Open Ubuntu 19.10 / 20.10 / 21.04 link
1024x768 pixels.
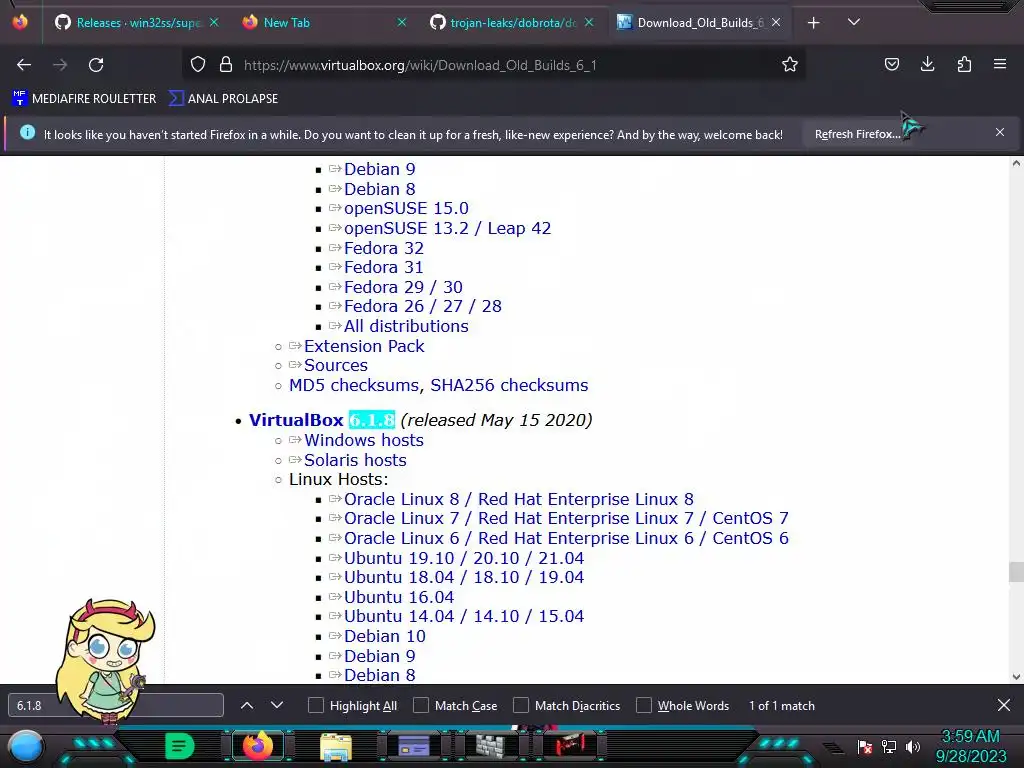[464, 558]
